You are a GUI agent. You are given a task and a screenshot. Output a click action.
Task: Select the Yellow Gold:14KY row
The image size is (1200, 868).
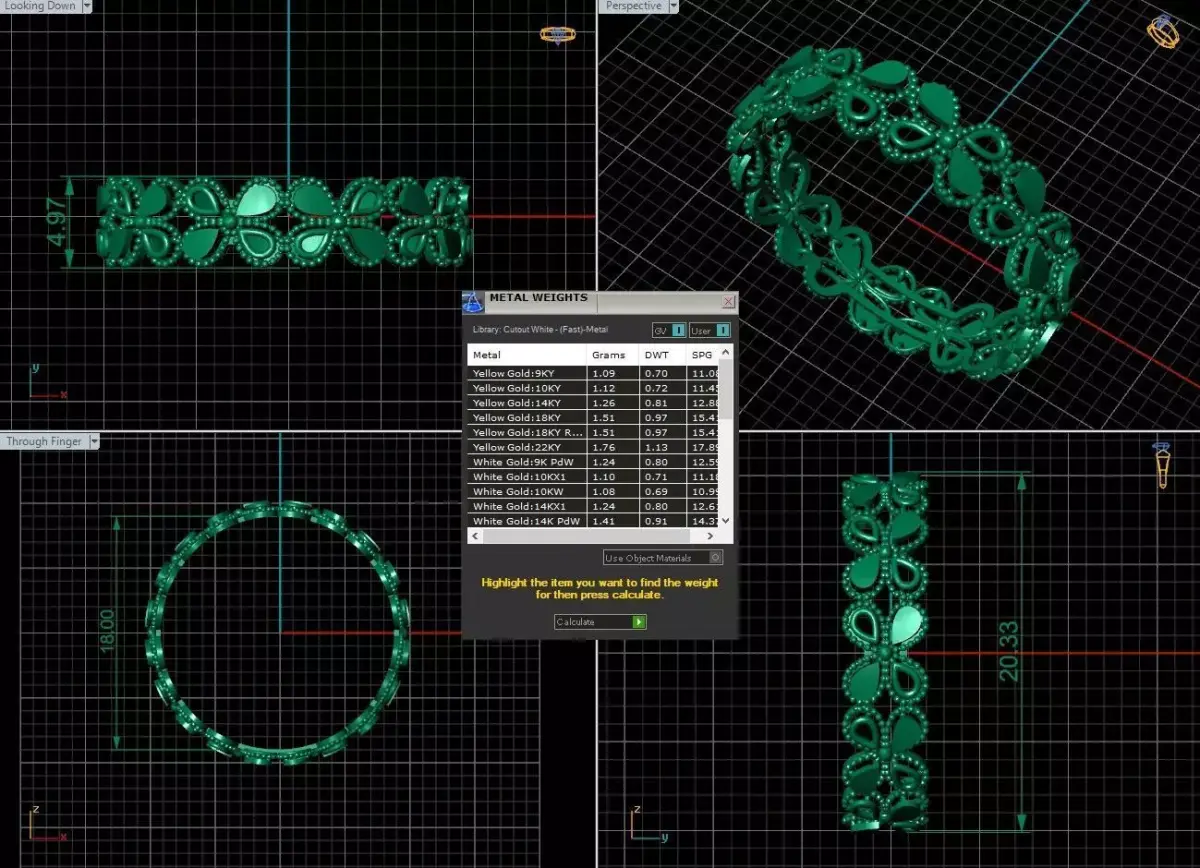point(594,403)
